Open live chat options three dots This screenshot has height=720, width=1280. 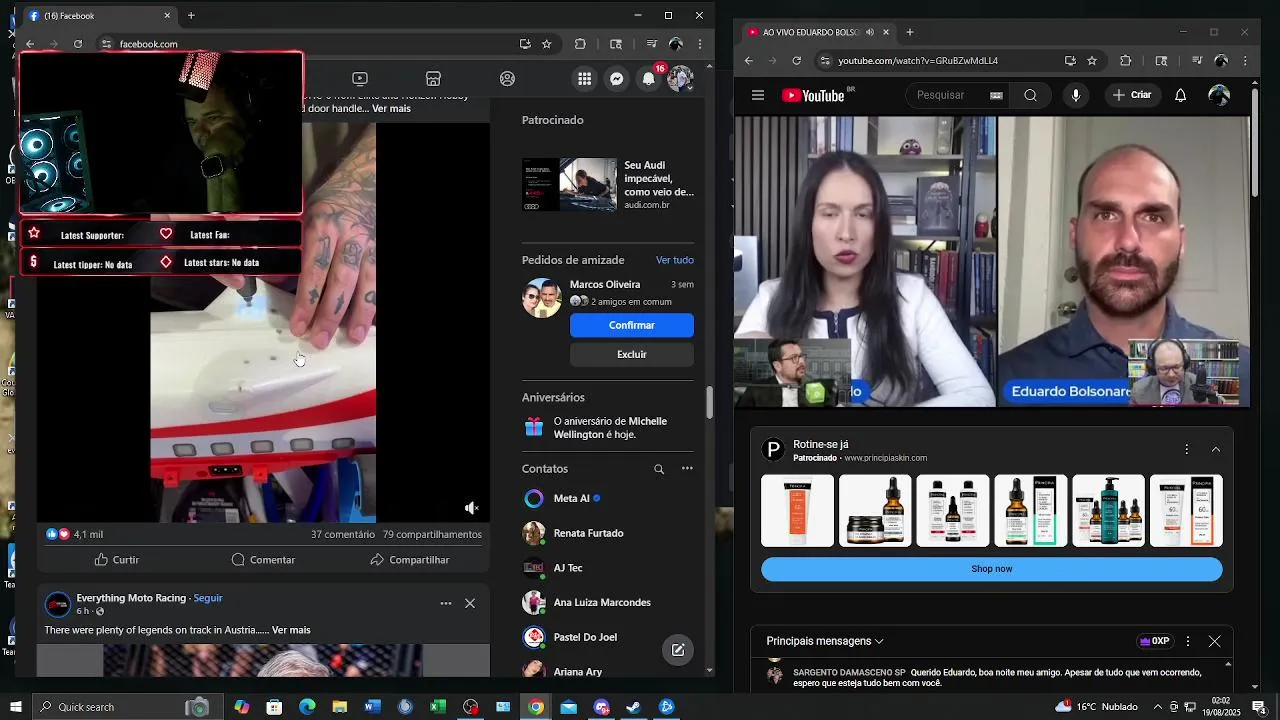pos(1188,641)
